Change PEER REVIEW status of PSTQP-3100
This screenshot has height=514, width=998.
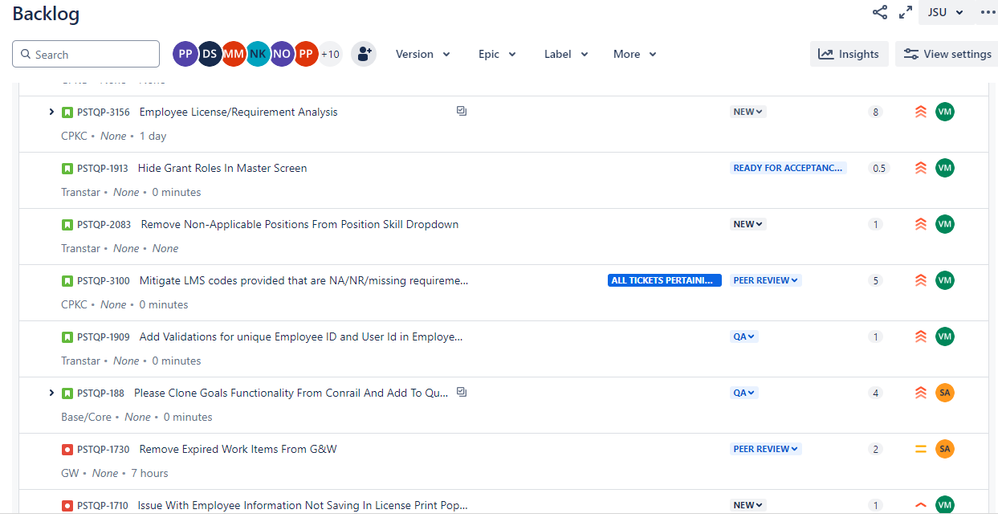pyautogui.click(x=766, y=281)
